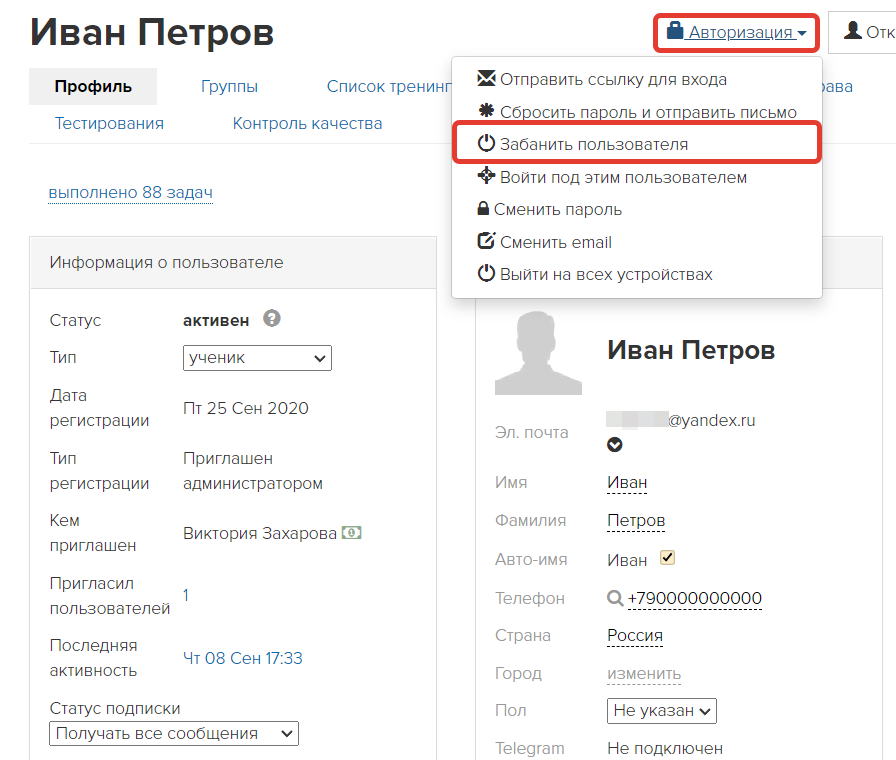
Task: Click the round chevron icon under the email
Action: [x=615, y=445]
